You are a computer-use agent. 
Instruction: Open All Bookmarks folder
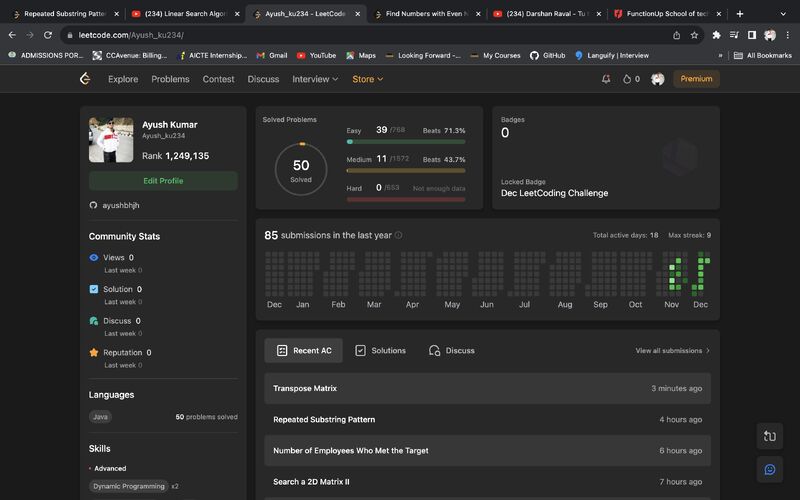coord(763,55)
